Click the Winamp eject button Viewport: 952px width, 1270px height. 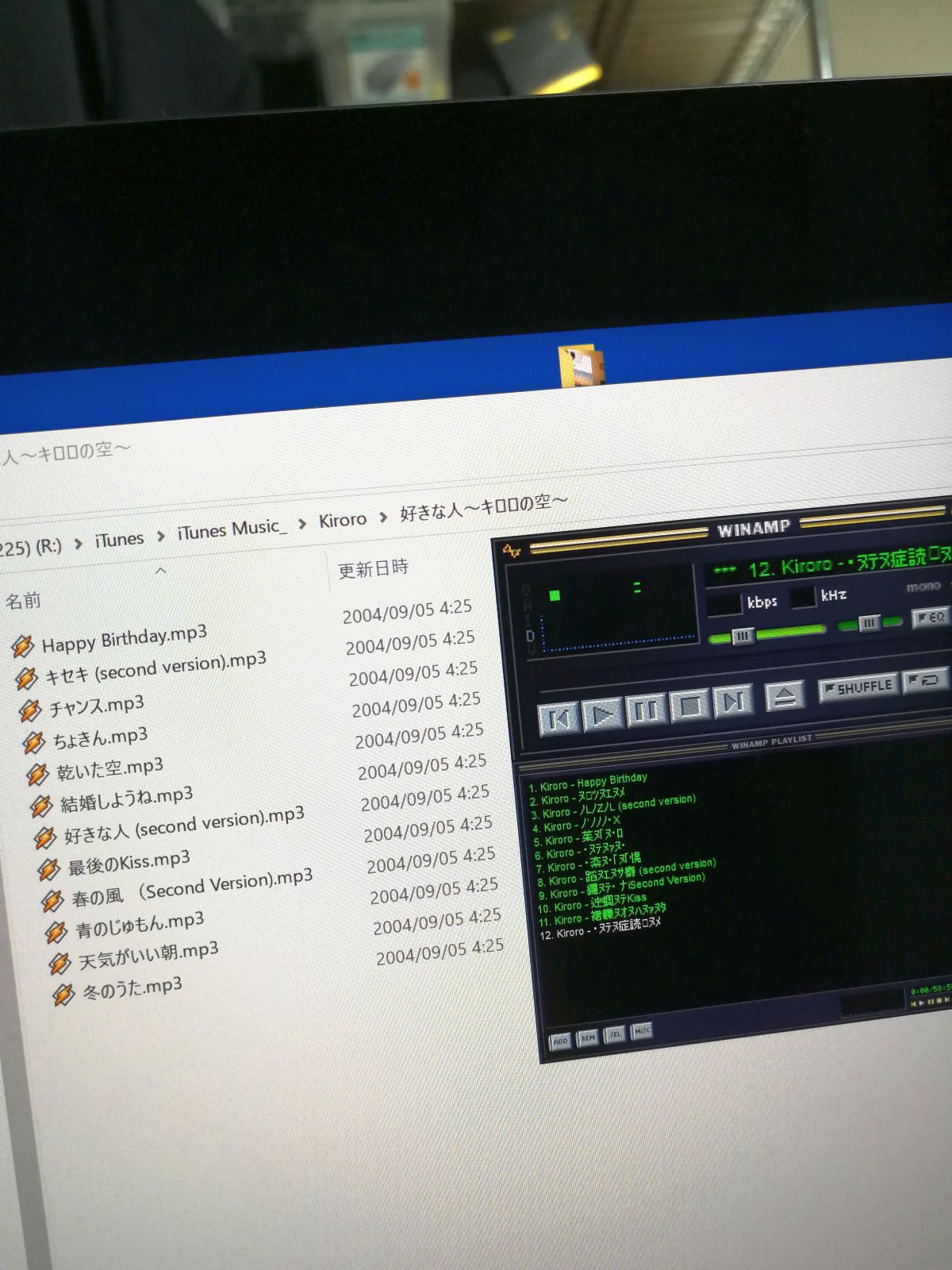(785, 696)
